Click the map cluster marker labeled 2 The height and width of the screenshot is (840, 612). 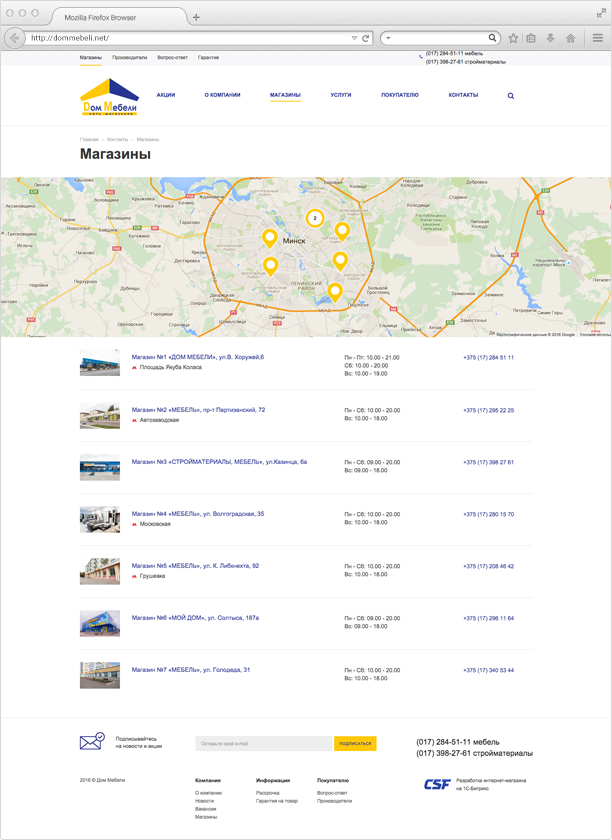(314, 217)
